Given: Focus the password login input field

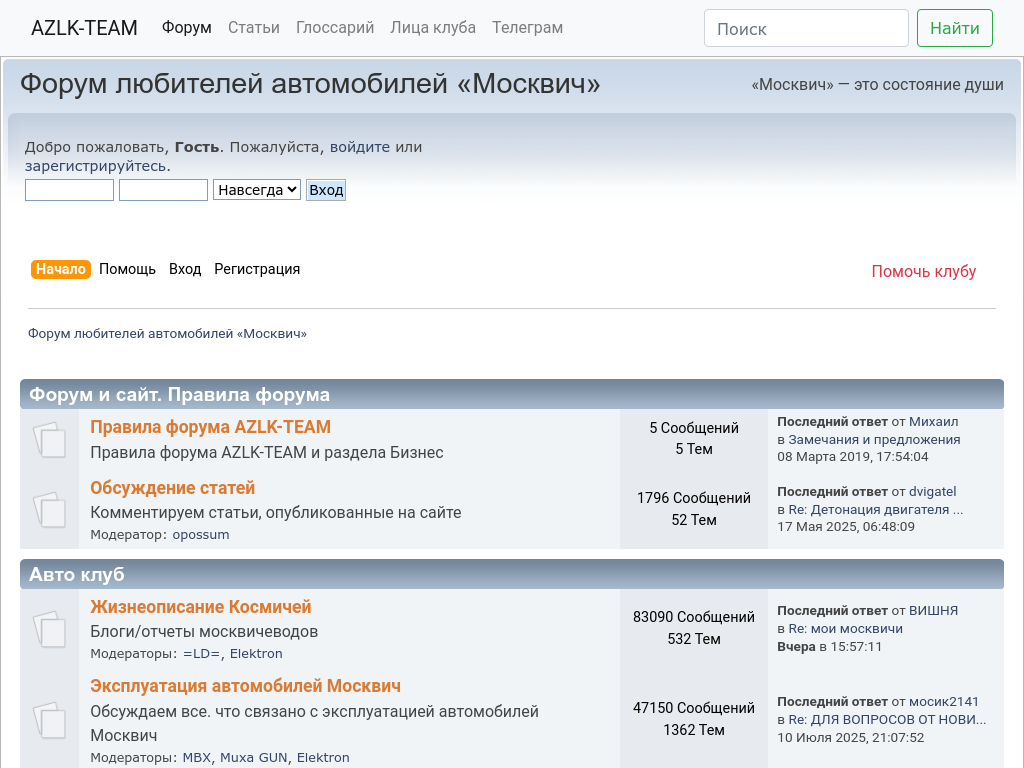Looking at the screenshot, I should click(163, 190).
